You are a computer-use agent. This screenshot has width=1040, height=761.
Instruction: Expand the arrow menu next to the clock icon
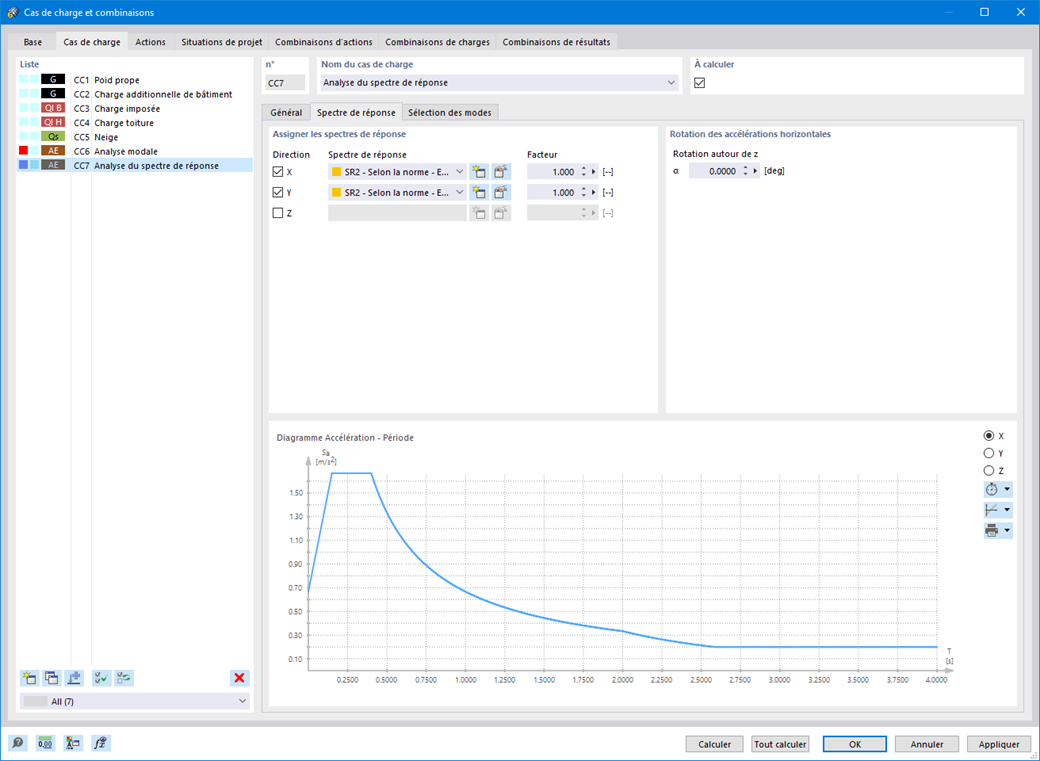(1007, 490)
